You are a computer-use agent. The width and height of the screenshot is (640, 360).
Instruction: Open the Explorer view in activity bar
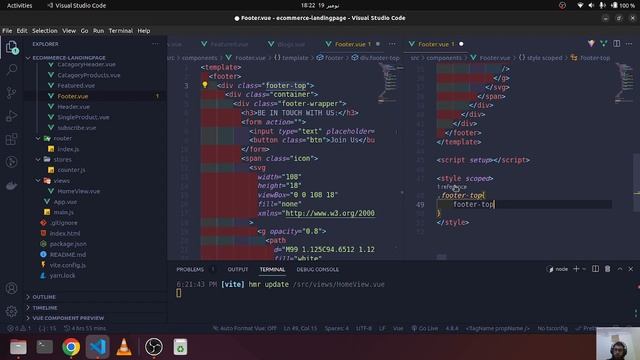point(11,47)
